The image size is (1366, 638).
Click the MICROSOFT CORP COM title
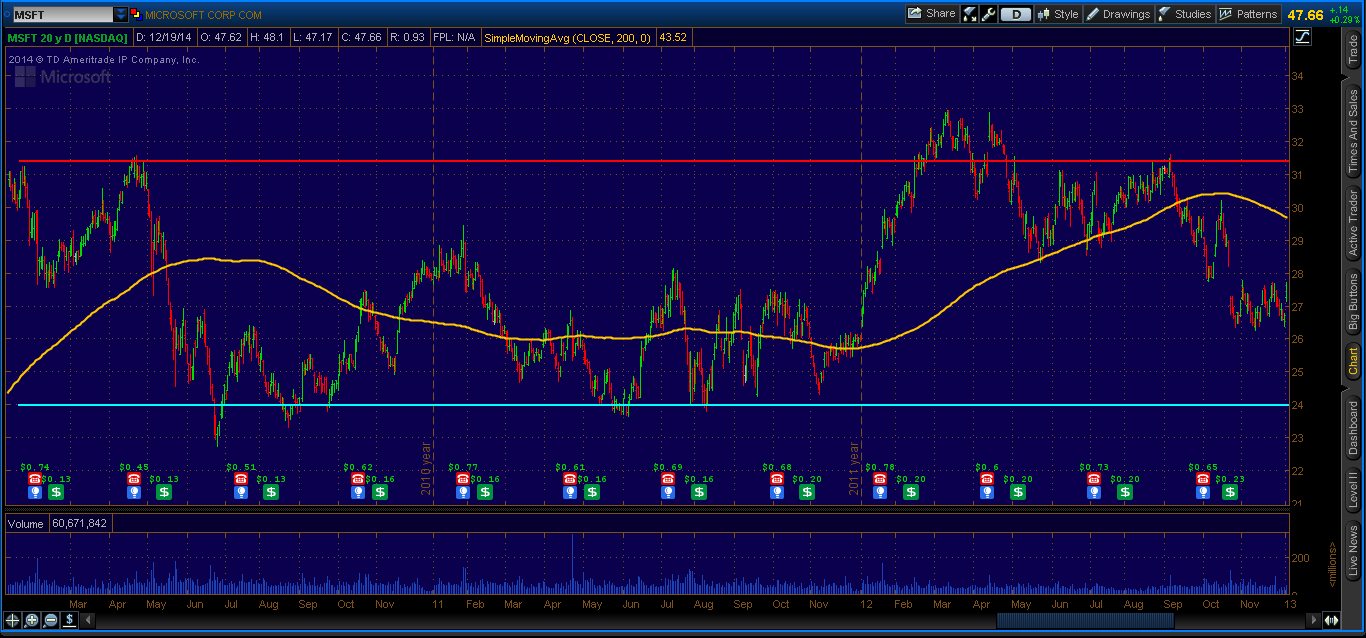(x=204, y=15)
